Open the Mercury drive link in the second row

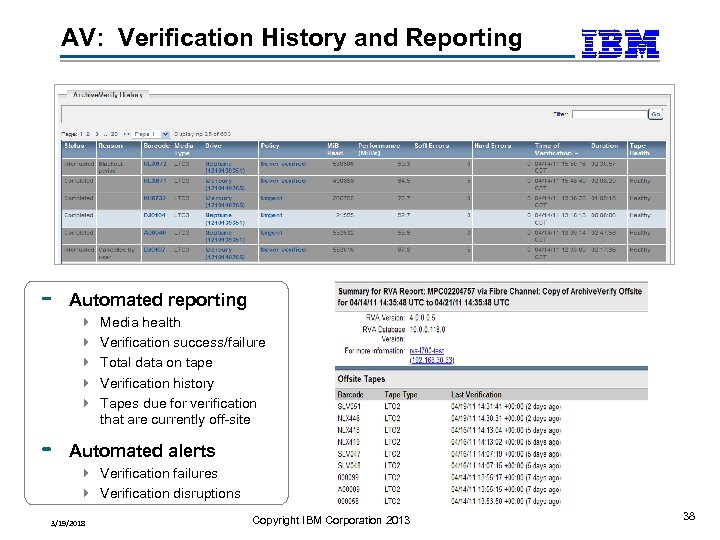coord(219,181)
